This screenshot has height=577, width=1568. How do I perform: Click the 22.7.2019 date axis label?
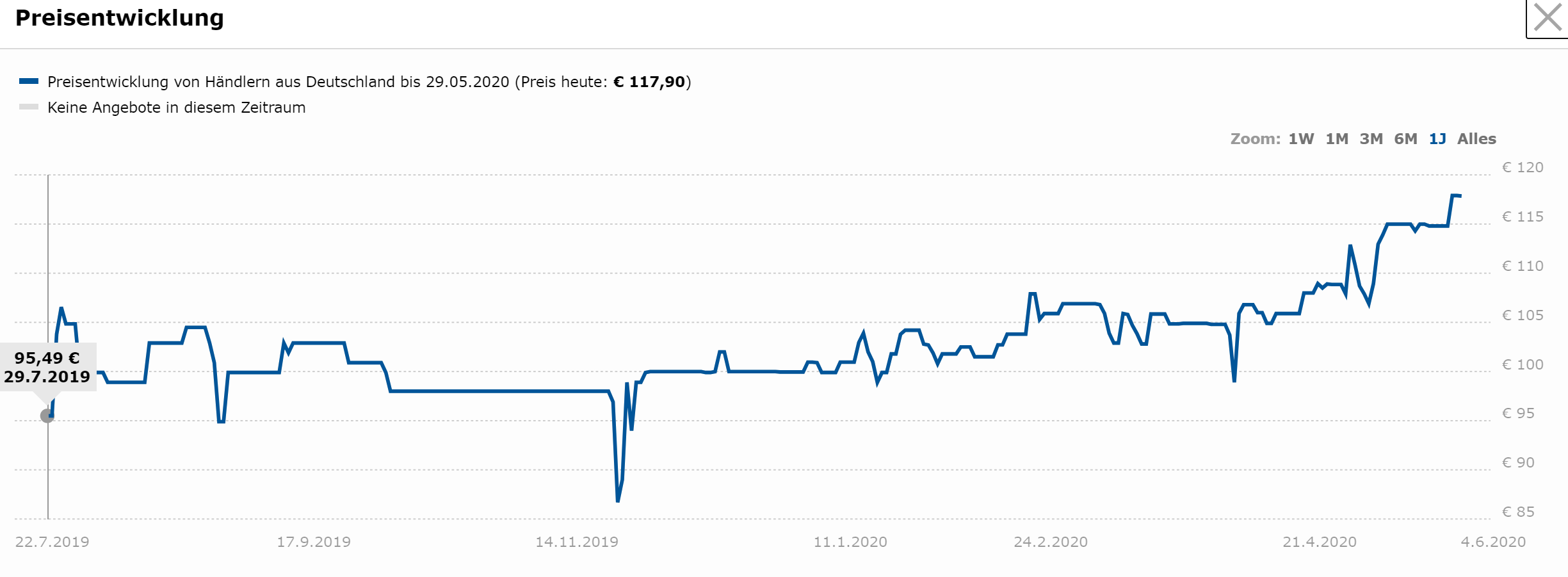52,542
